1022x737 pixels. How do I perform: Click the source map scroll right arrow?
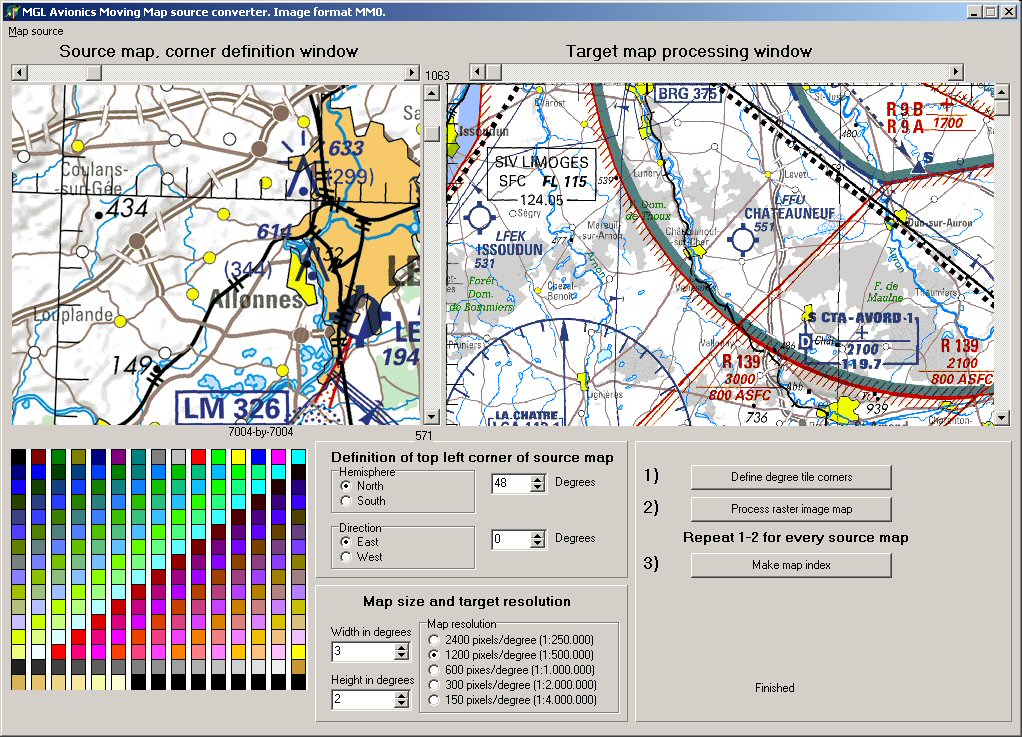tap(411, 72)
